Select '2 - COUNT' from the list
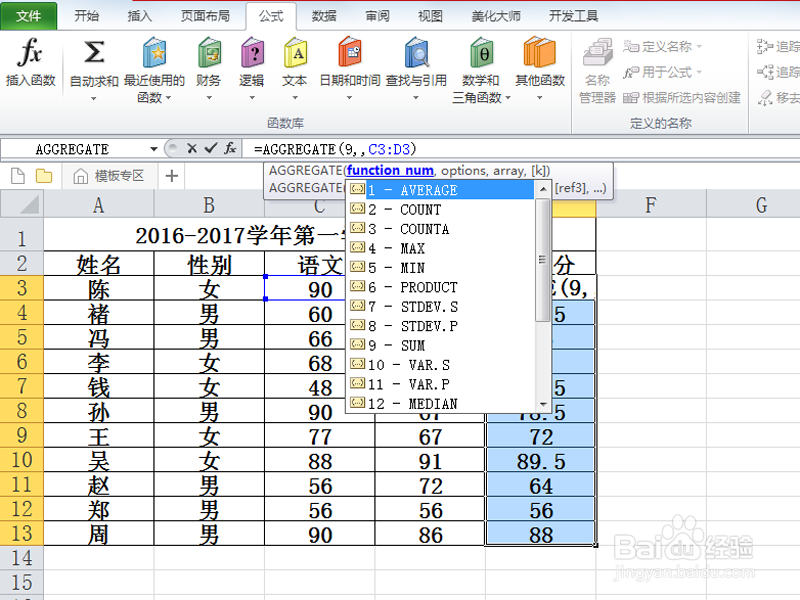The image size is (800, 600). coord(441,209)
